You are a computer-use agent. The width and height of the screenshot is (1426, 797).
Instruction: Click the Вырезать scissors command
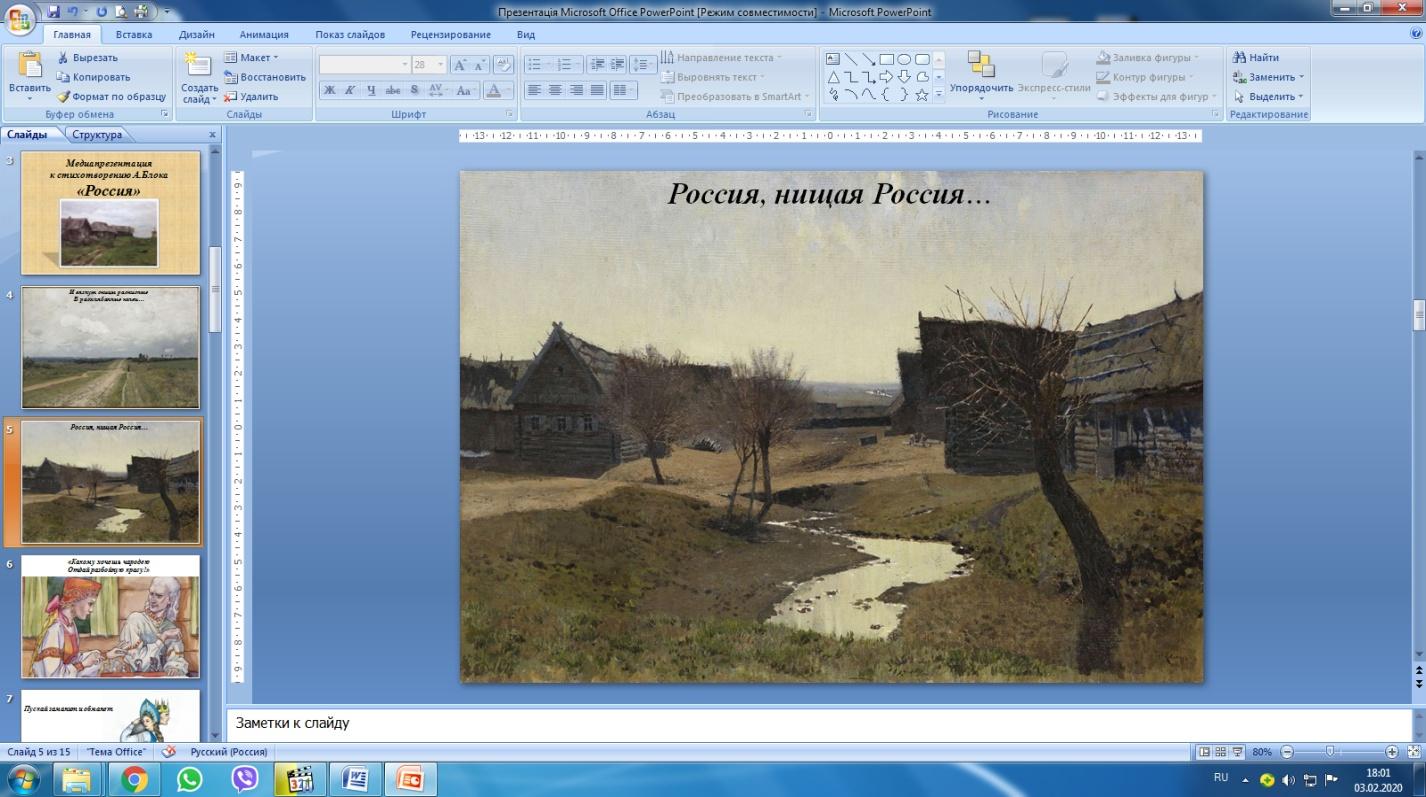tap(87, 58)
